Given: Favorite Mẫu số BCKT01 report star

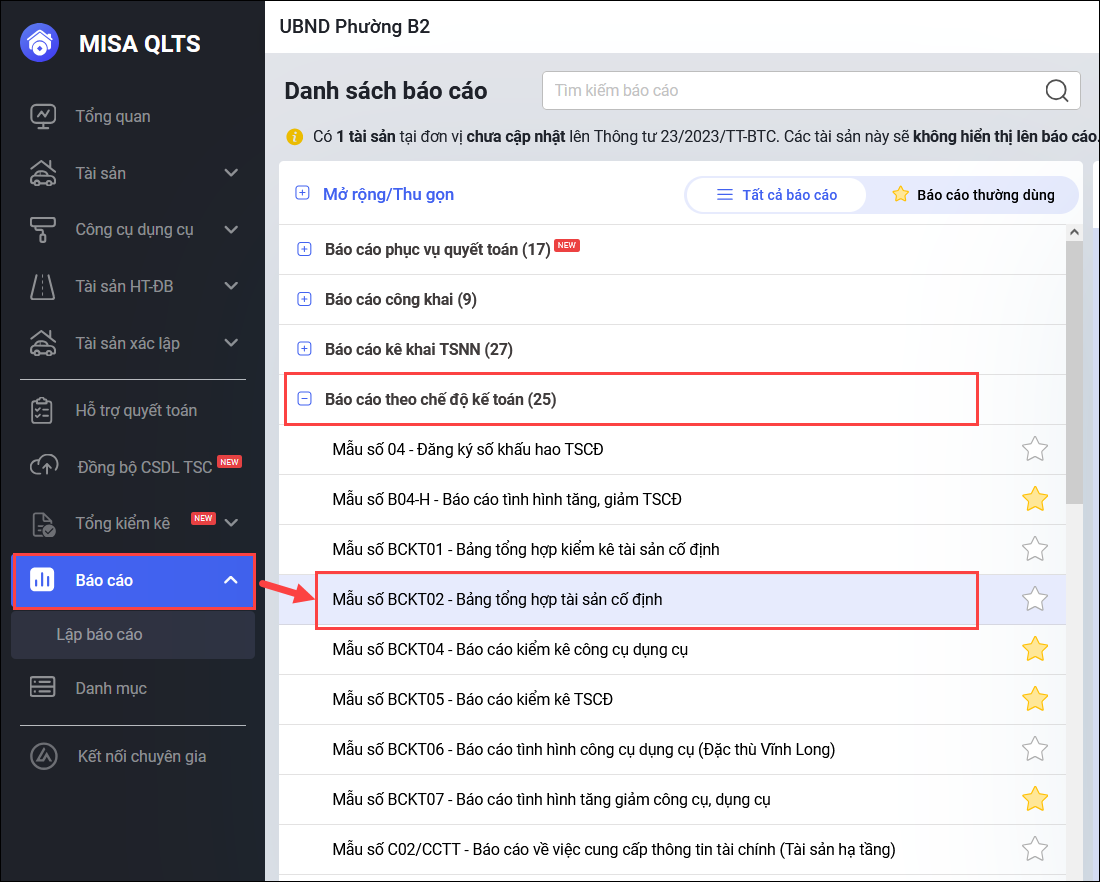Looking at the screenshot, I should point(1035,549).
